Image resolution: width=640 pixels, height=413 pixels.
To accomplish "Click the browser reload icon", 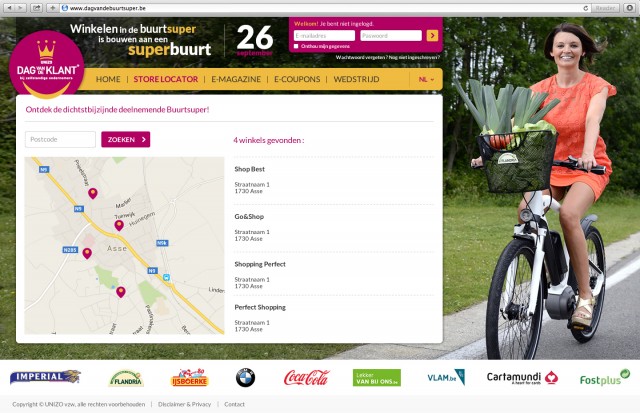I will [x=586, y=8].
